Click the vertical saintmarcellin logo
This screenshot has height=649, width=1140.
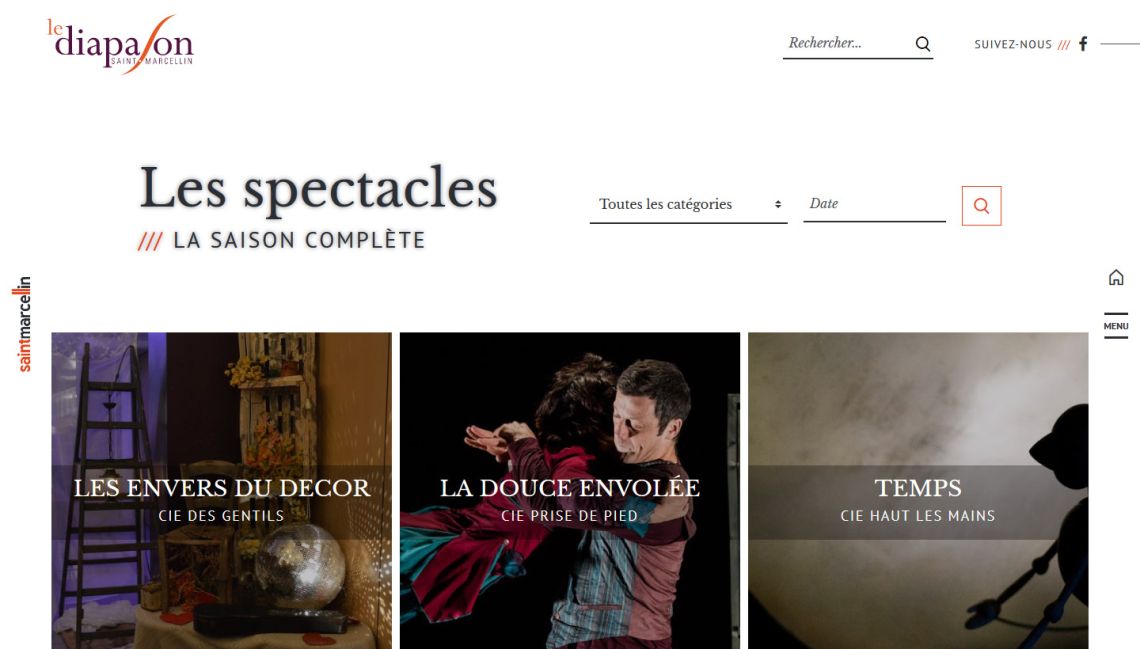[23, 324]
